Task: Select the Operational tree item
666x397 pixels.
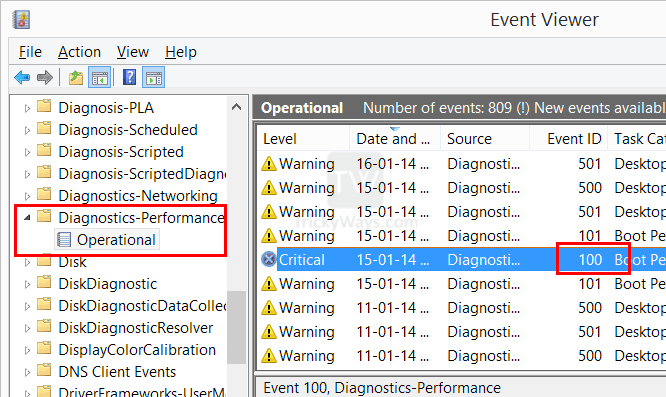Action: click(x=107, y=240)
